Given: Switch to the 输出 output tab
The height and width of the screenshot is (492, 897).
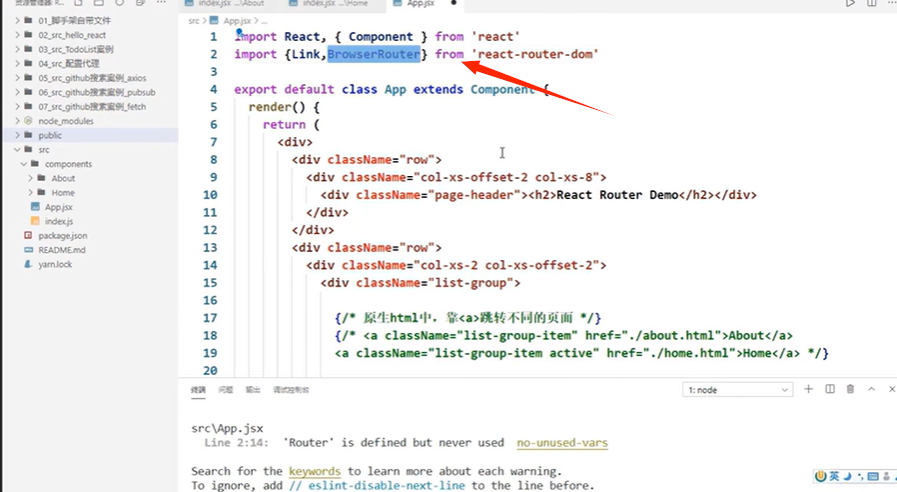Looking at the screenshot, I should (253, 390).
